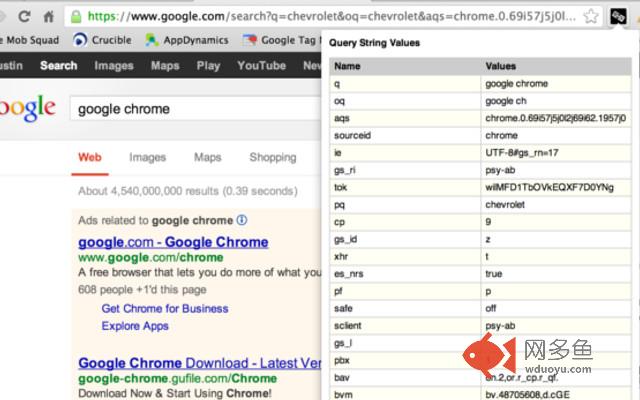The image size is (640, 400).
Task: Select the sclient parameter name cell
Action: pyautogui.click(x=405, y=326)
